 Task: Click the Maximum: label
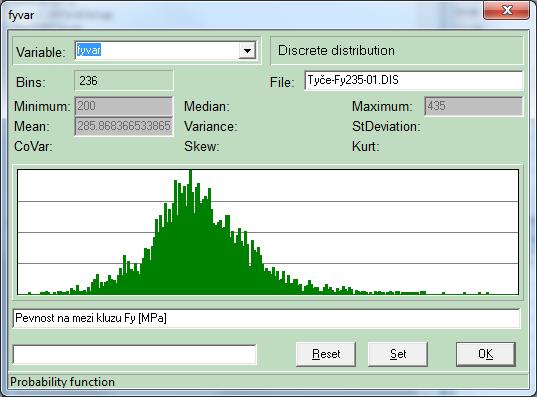click(x=382, y=107)
